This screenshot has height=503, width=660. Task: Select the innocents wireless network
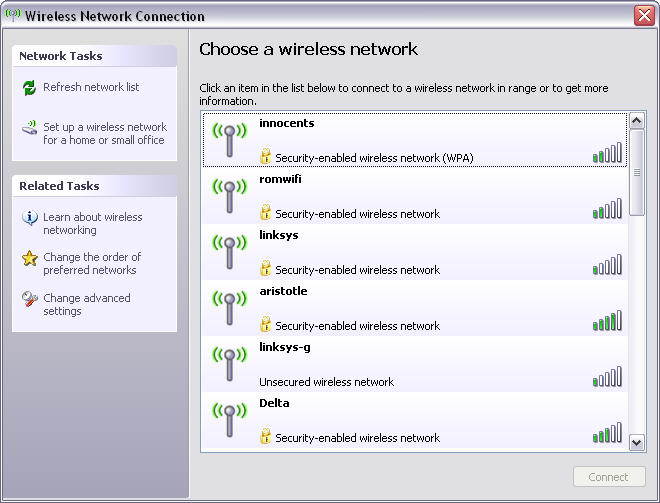(286, 124)
